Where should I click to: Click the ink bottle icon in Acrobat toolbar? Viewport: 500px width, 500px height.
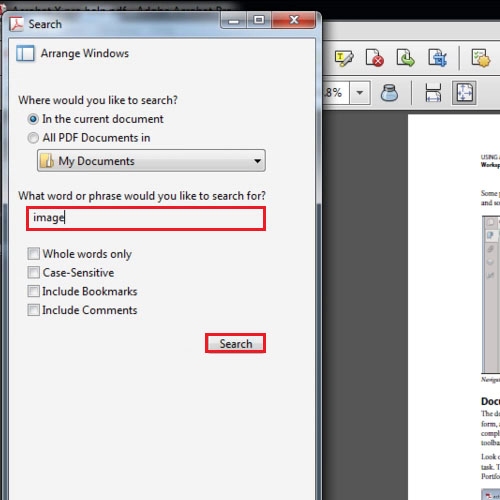tap(389, 93)
